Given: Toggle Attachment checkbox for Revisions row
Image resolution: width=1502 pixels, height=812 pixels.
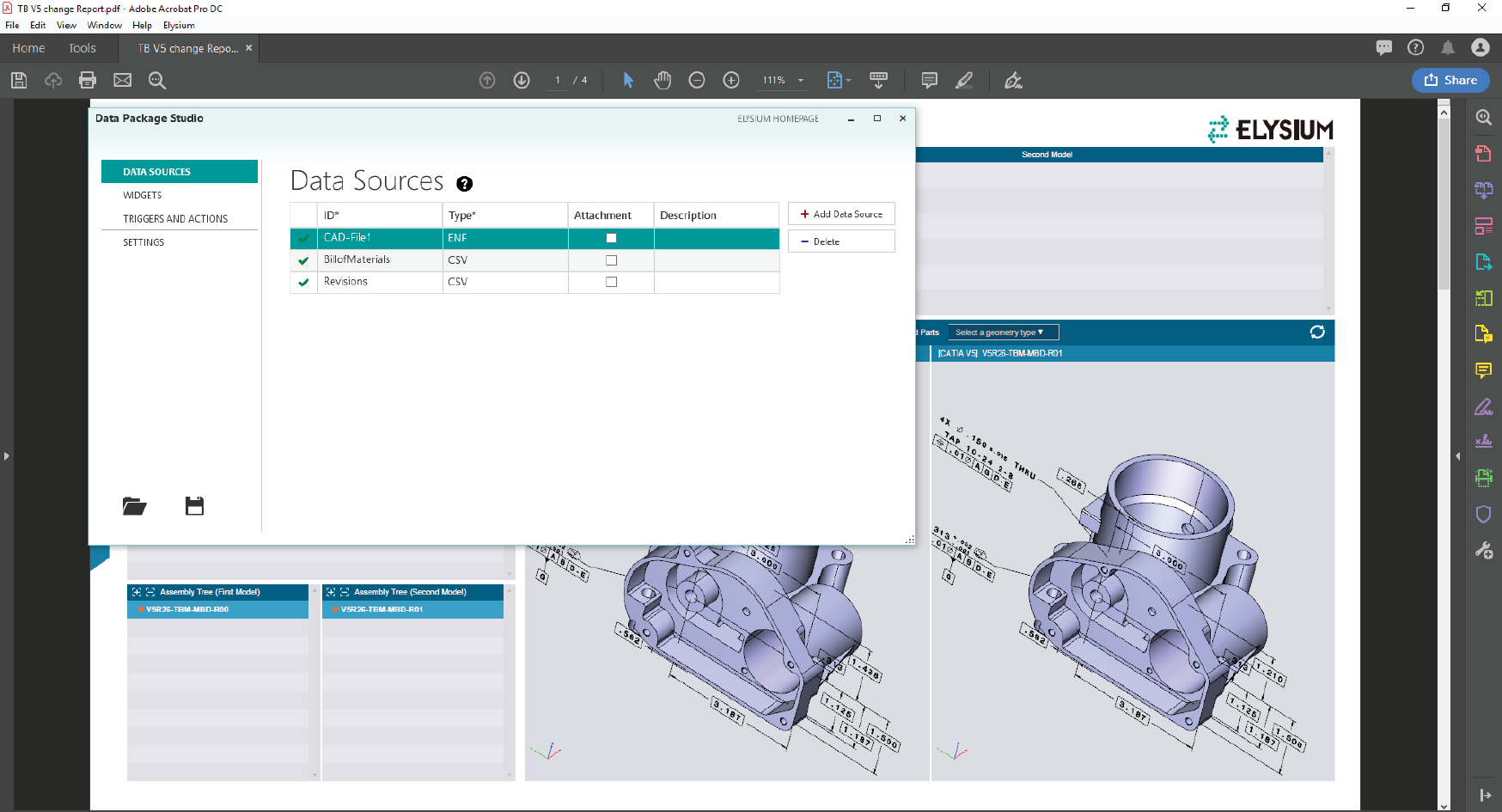Looking at the screenshot, I should (611, 282).
